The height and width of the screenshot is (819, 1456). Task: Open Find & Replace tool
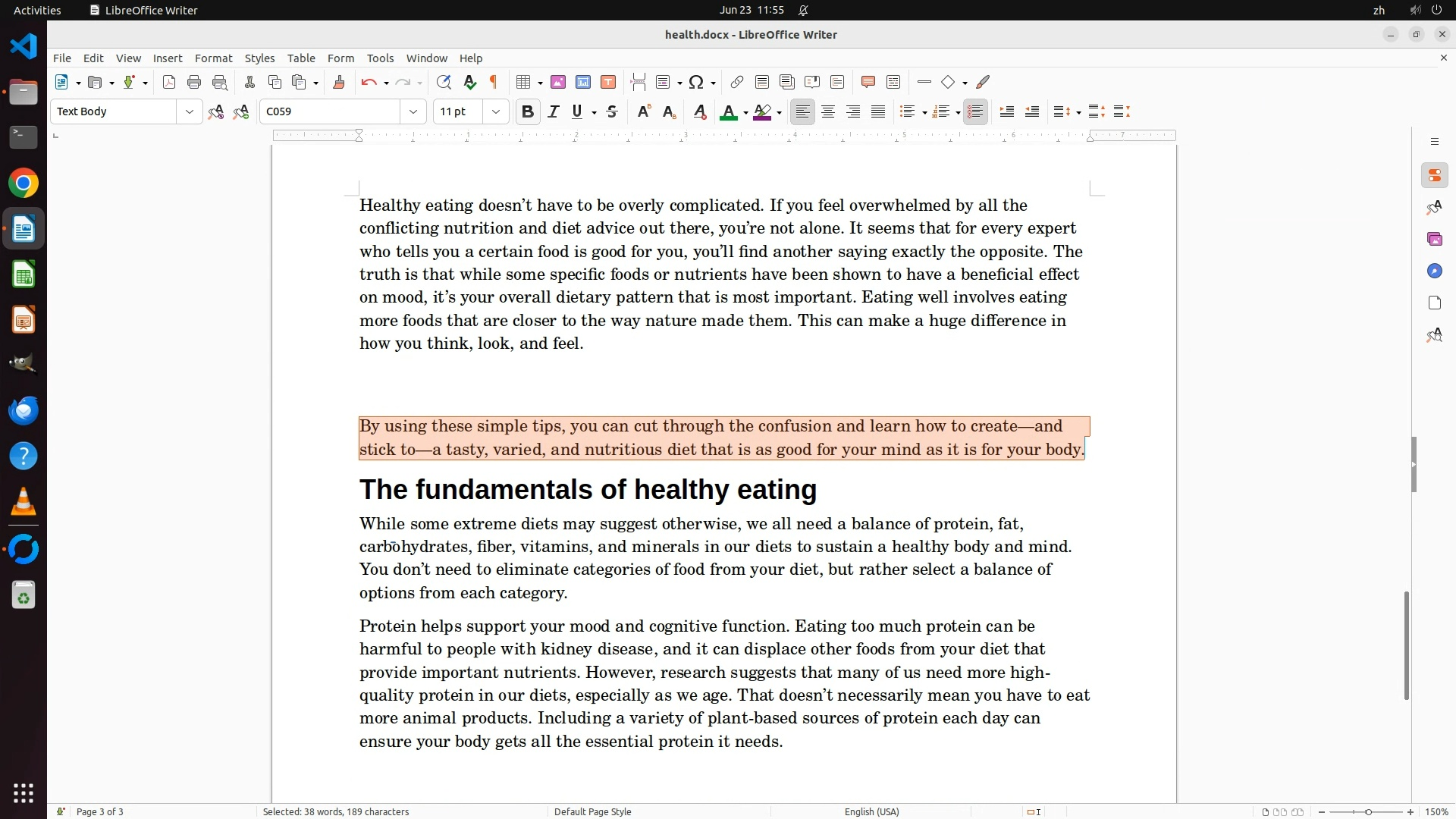(x=444, y=83)
